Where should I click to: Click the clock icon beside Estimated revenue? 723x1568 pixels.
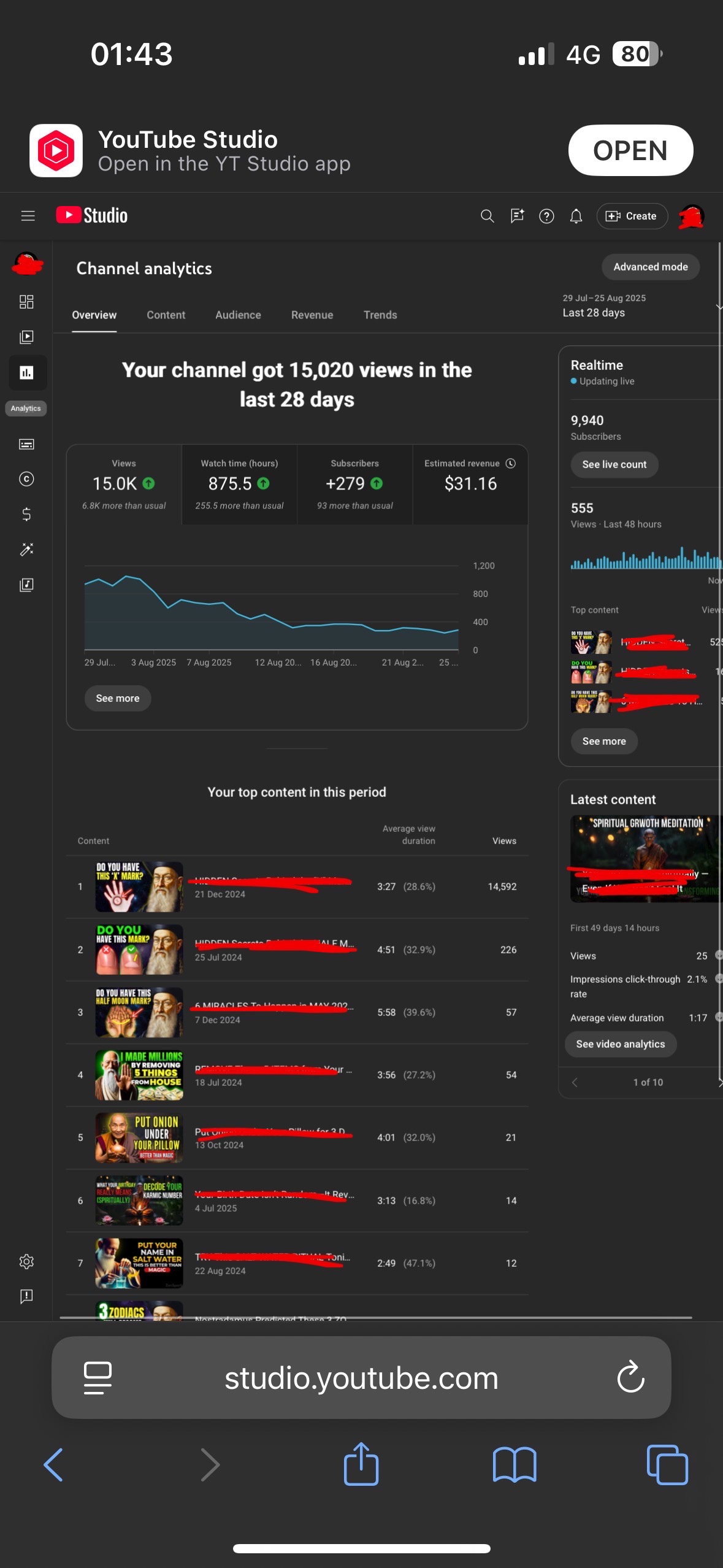[510, 463]
